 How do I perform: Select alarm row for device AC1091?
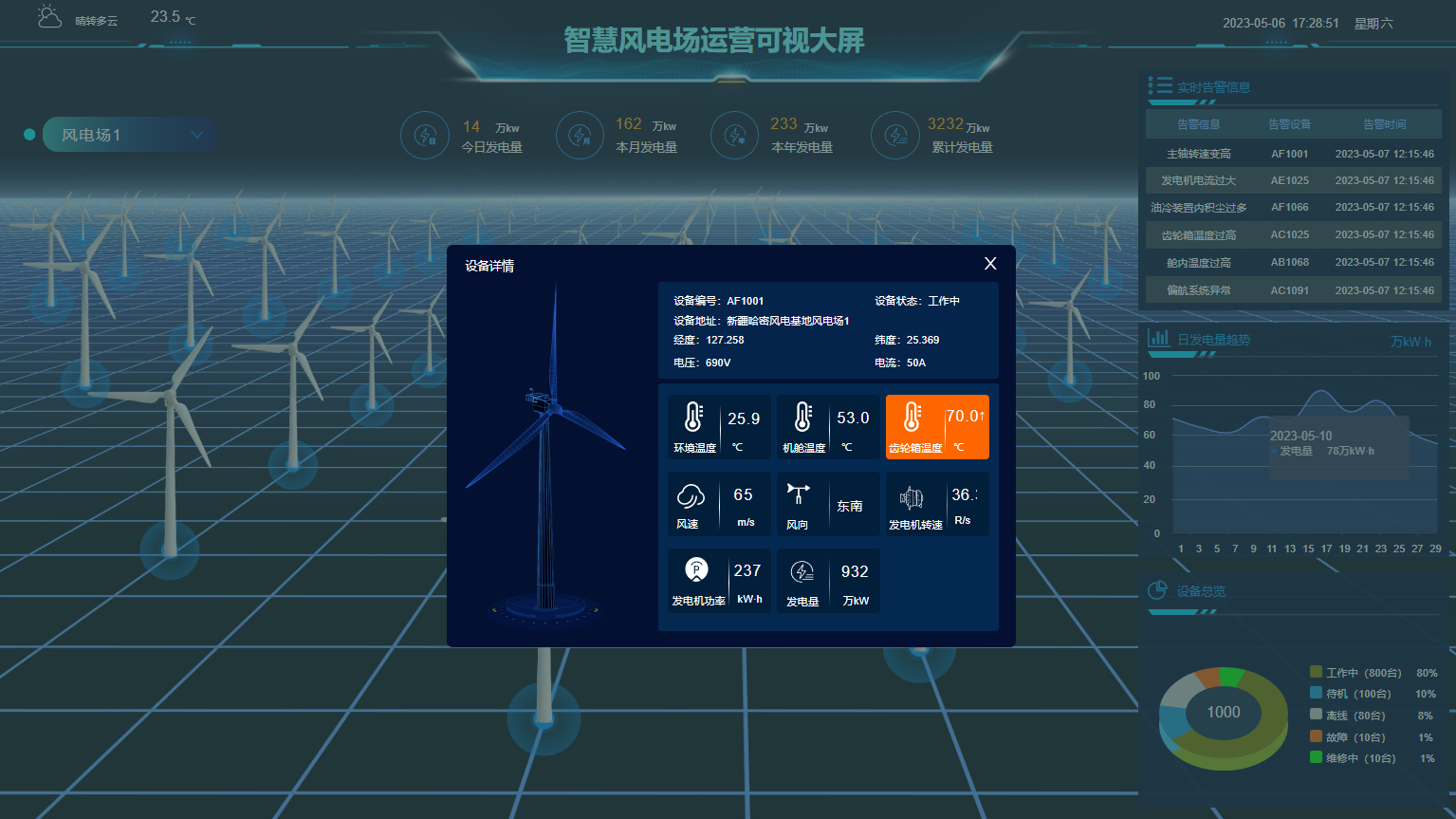tap(1290, 290)
